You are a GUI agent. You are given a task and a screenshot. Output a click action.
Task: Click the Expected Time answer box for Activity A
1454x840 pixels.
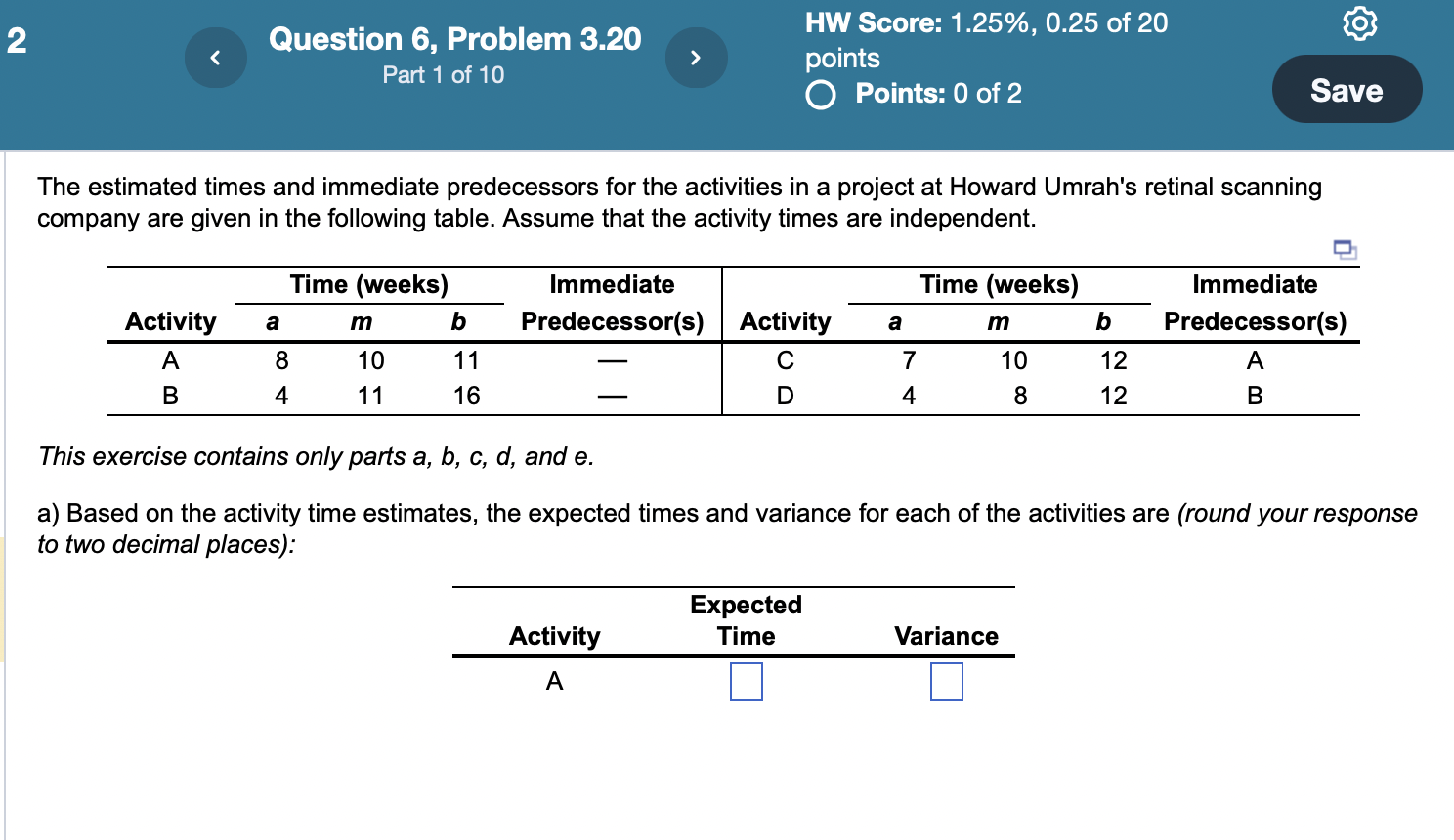[x=746, y=682]
